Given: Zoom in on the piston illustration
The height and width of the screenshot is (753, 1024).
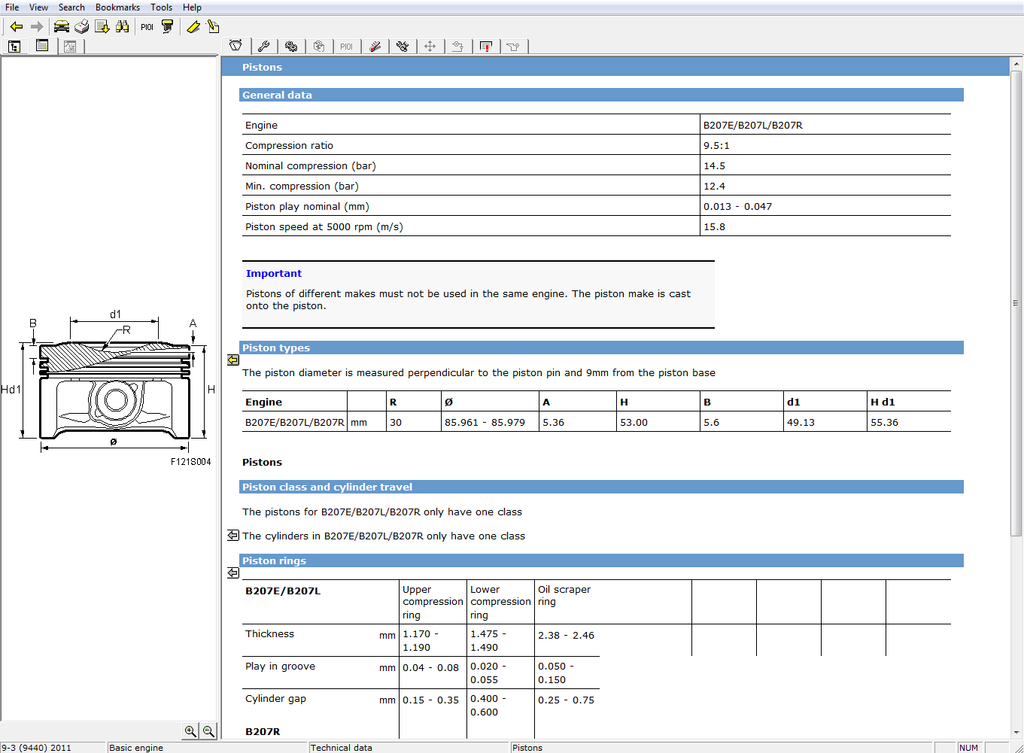Looking at the screenshot, I should click(x=191, y=731).
